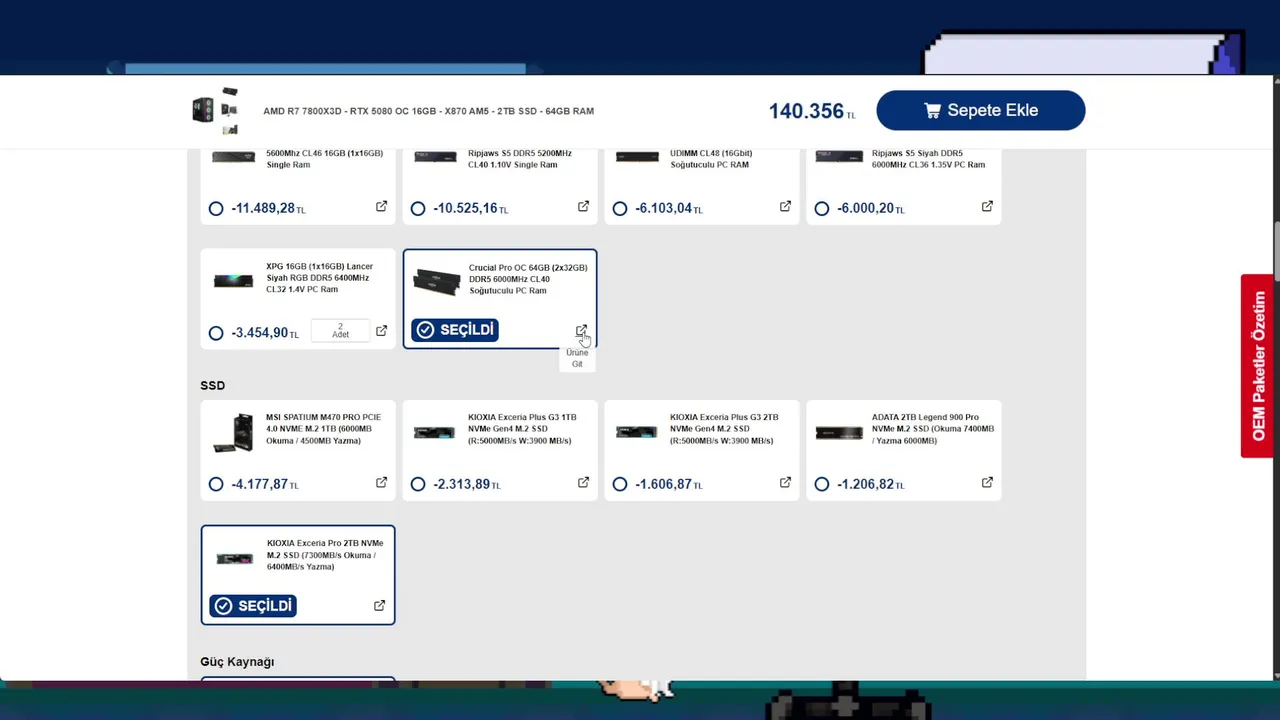Click XPG Lancer RAM product image
The height and width of the screenshot is (720, 1280).
pos(234,281)
